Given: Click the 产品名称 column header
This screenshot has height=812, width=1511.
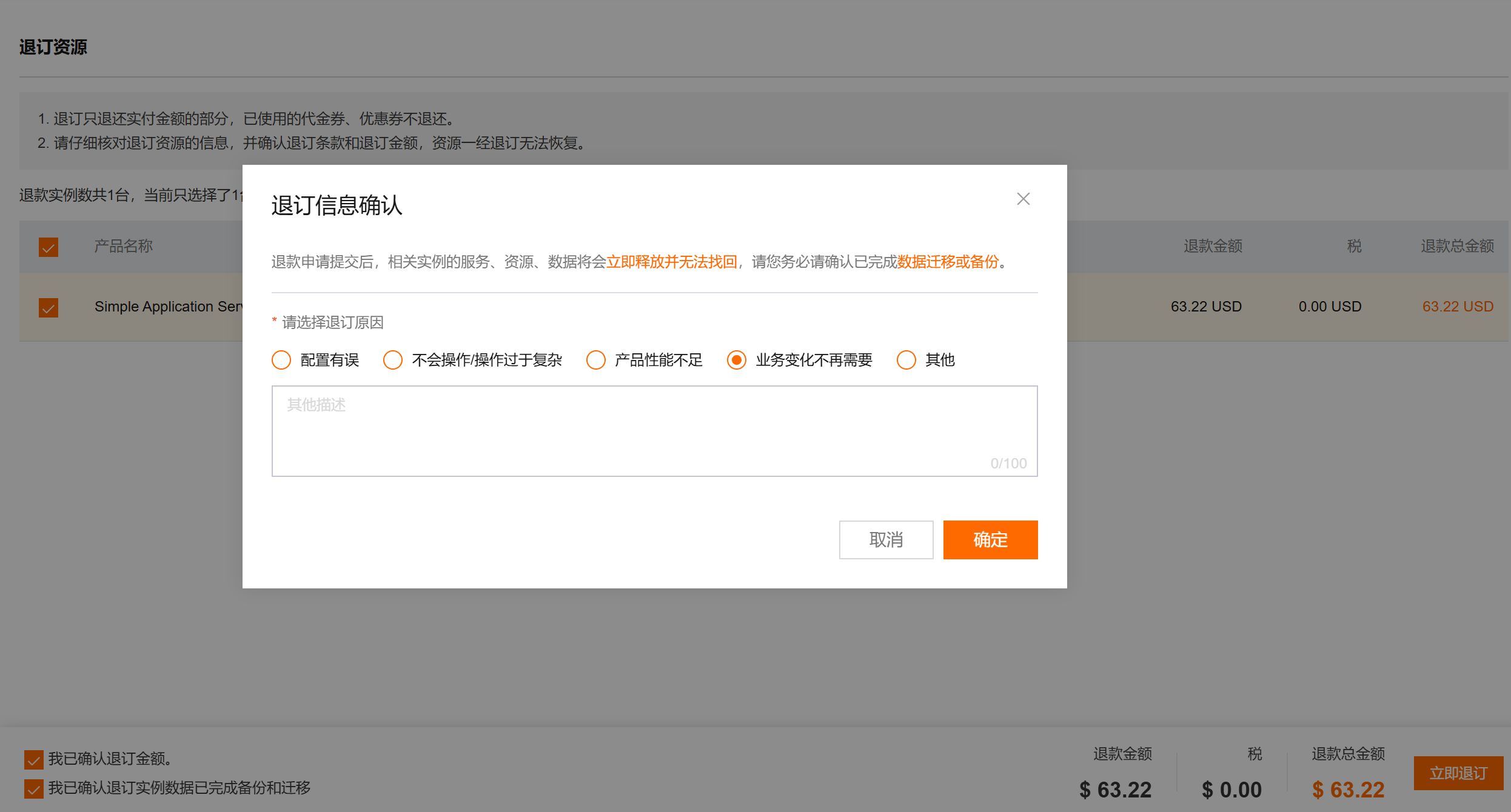Looking at the screenshot, I should [123, 246].
